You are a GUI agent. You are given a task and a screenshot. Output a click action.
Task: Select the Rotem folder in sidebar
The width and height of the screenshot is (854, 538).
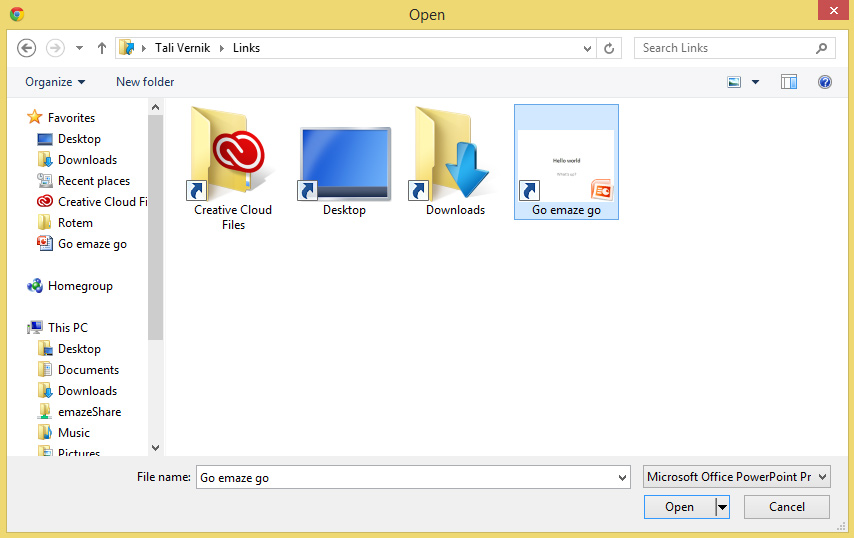click(x=75, y=223)
